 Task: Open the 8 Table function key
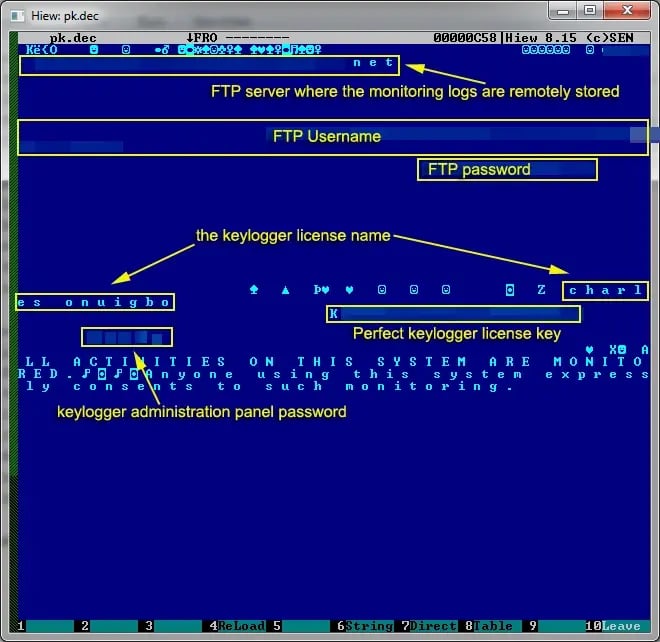494,626
